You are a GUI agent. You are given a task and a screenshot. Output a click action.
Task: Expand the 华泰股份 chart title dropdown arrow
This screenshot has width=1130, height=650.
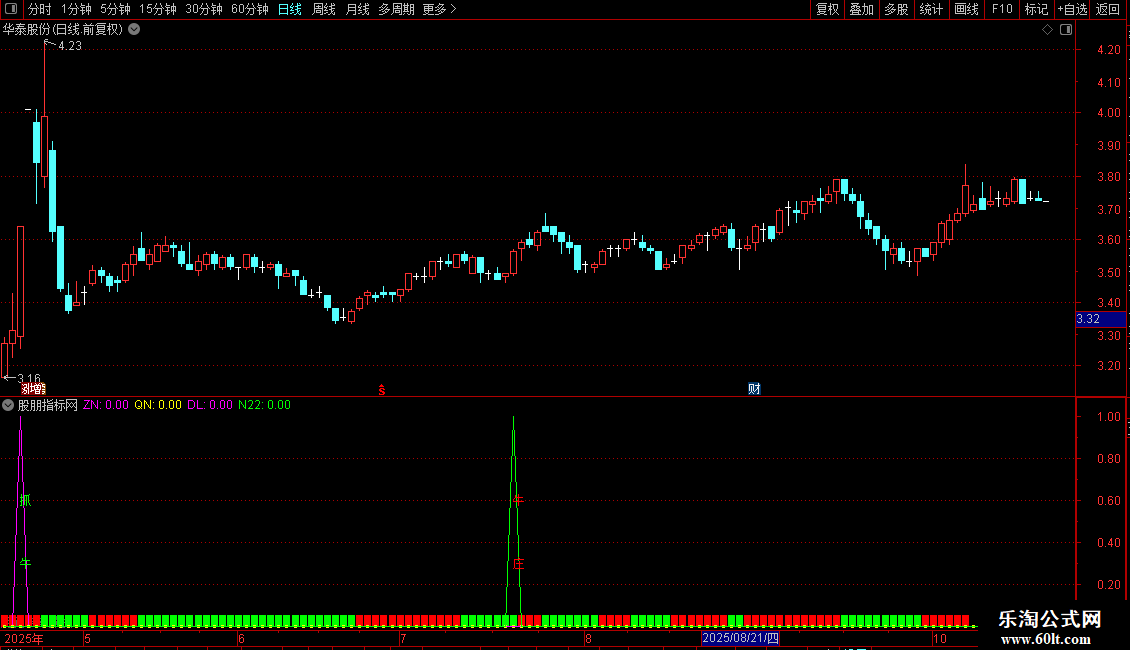(x=134, y=30)
